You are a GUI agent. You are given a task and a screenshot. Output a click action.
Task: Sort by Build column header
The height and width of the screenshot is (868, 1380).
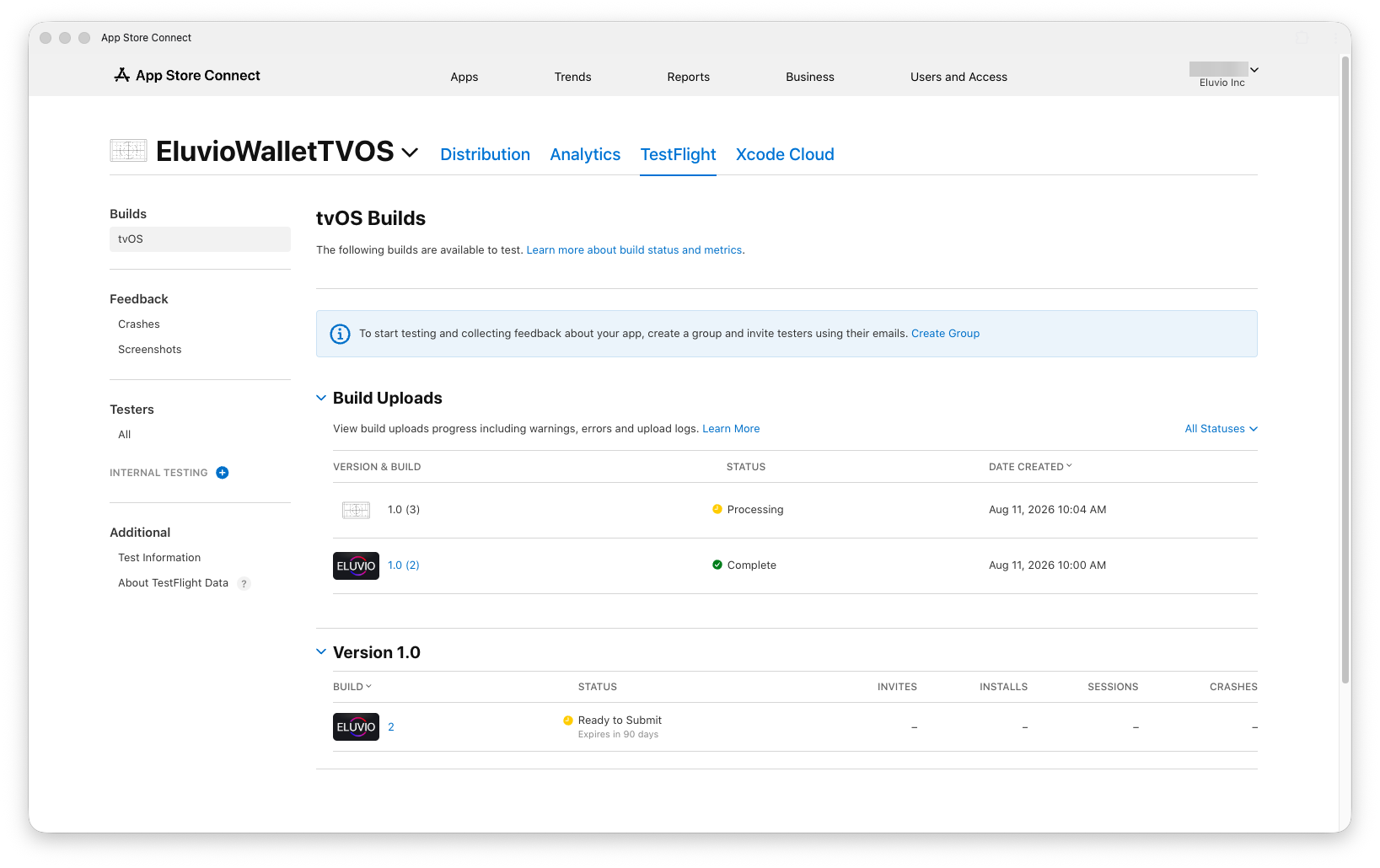pos(352,687)
